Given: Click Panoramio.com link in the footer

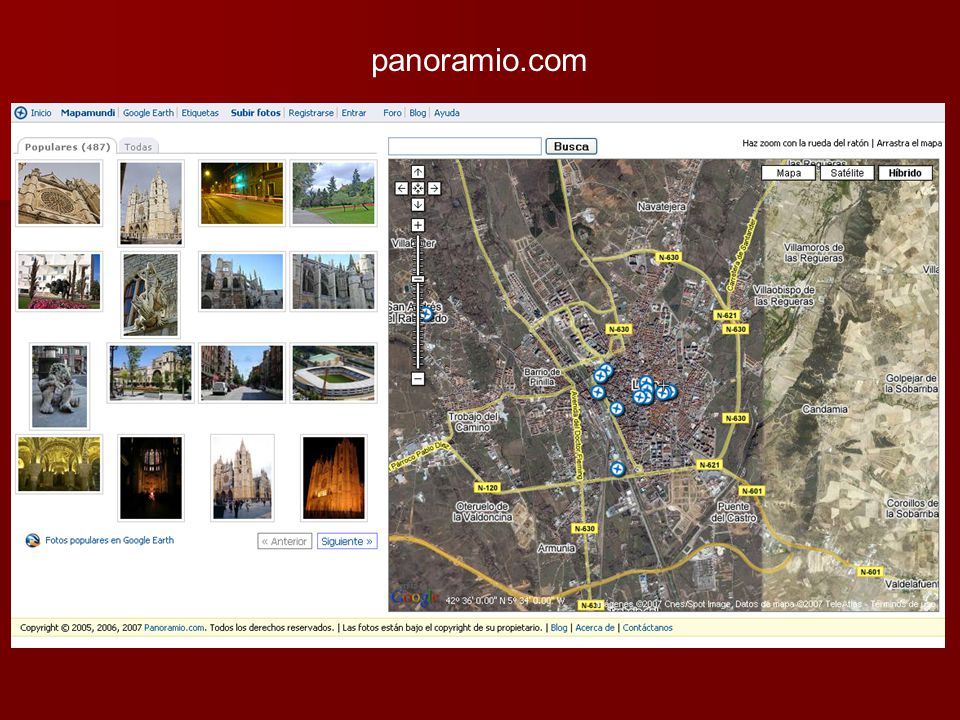Looking at the screenshot, I should [174, 628].
